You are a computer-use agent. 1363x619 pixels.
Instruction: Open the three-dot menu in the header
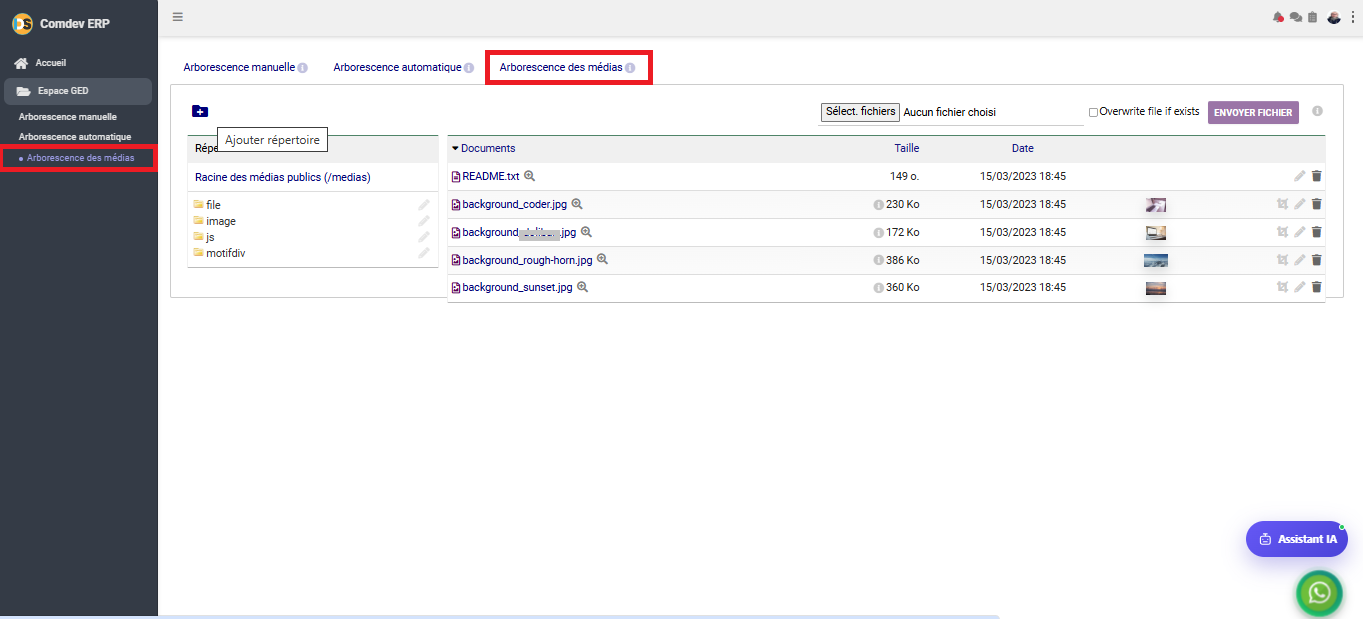pos(1353,17)
